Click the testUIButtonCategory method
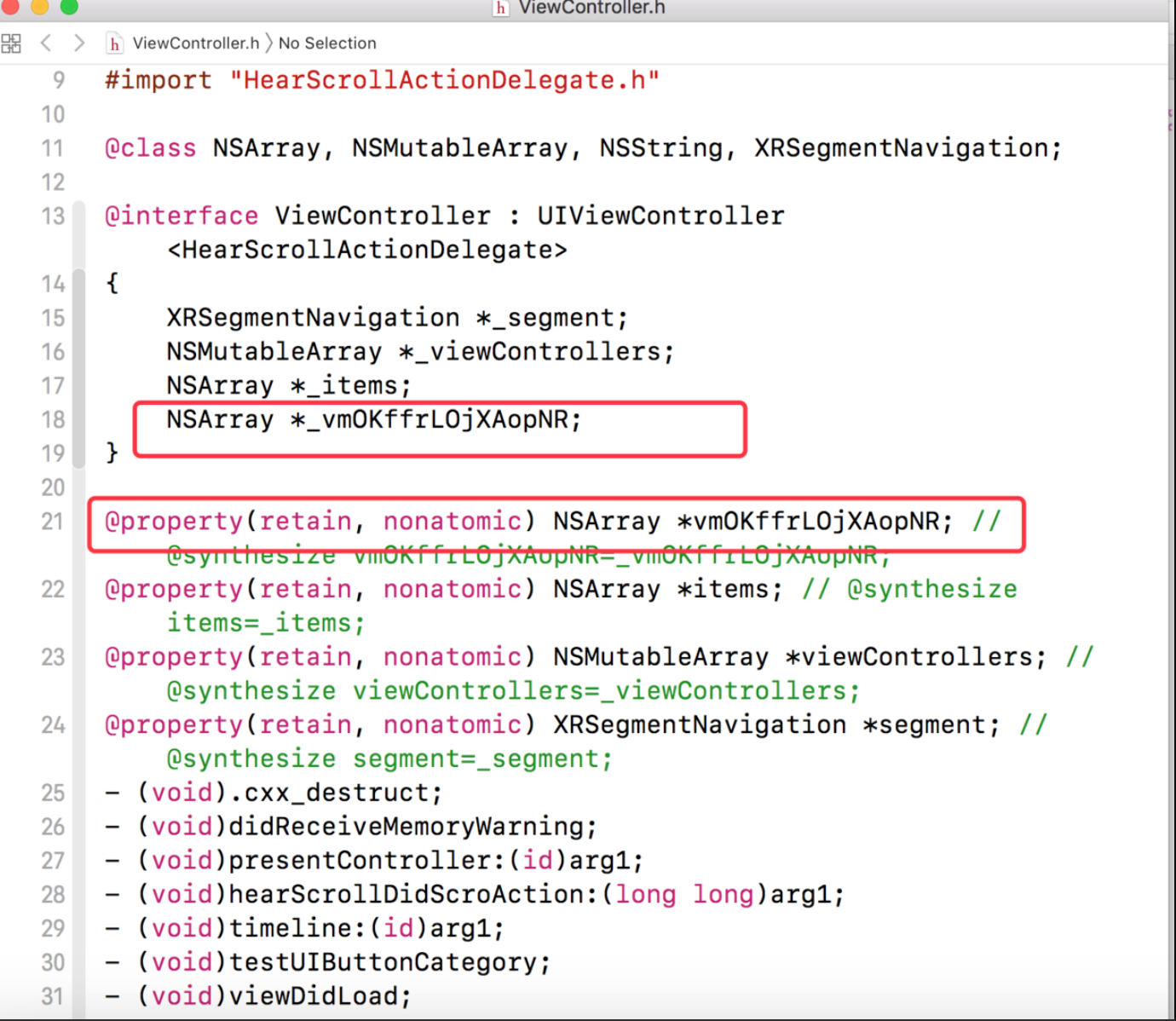The width and height of the screenshot is (1176, 1021). pyautogui.click(x=389, y=962)
